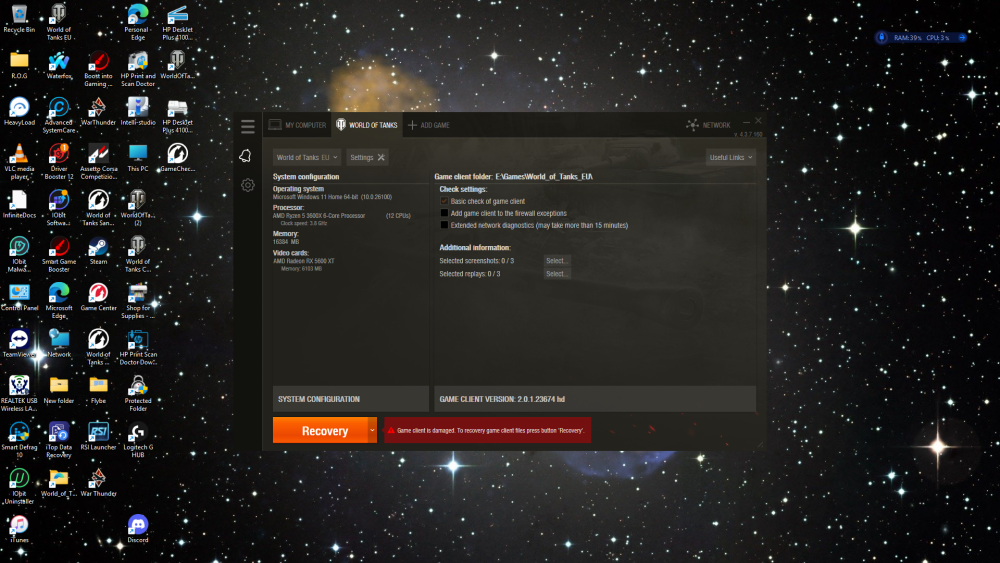Open the Add Game tab
1000x563 pixels.
[429, 125]
